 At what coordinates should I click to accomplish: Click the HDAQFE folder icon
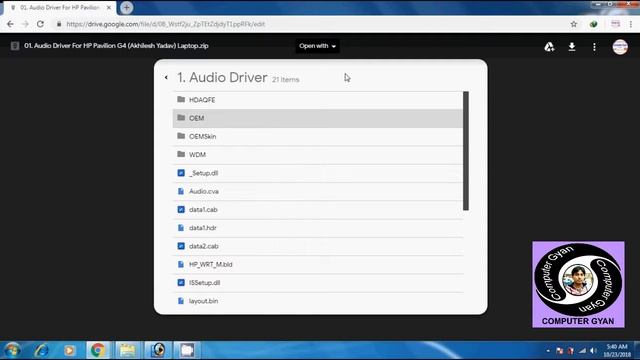(181, 99)
